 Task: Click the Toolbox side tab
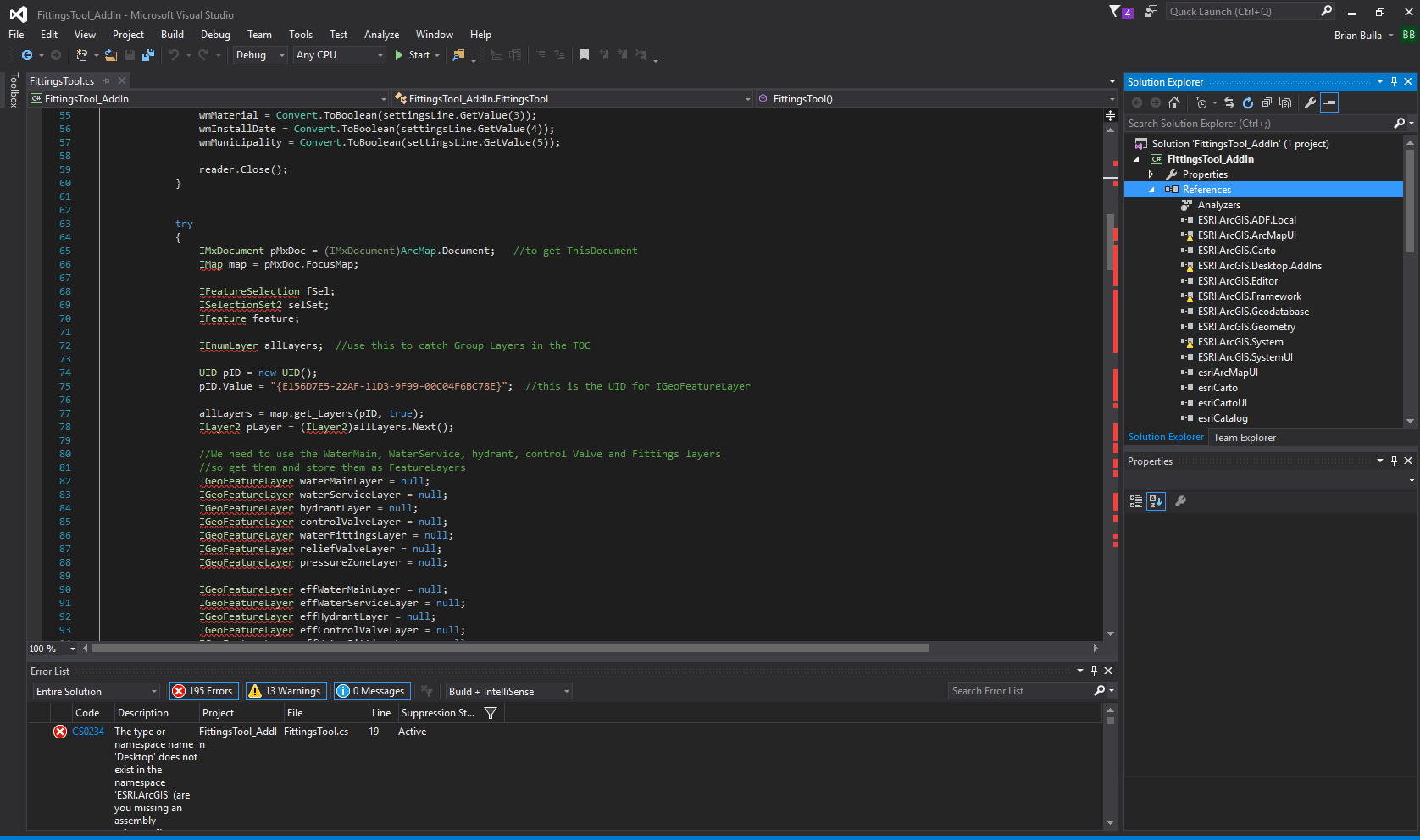click(14, 91)
